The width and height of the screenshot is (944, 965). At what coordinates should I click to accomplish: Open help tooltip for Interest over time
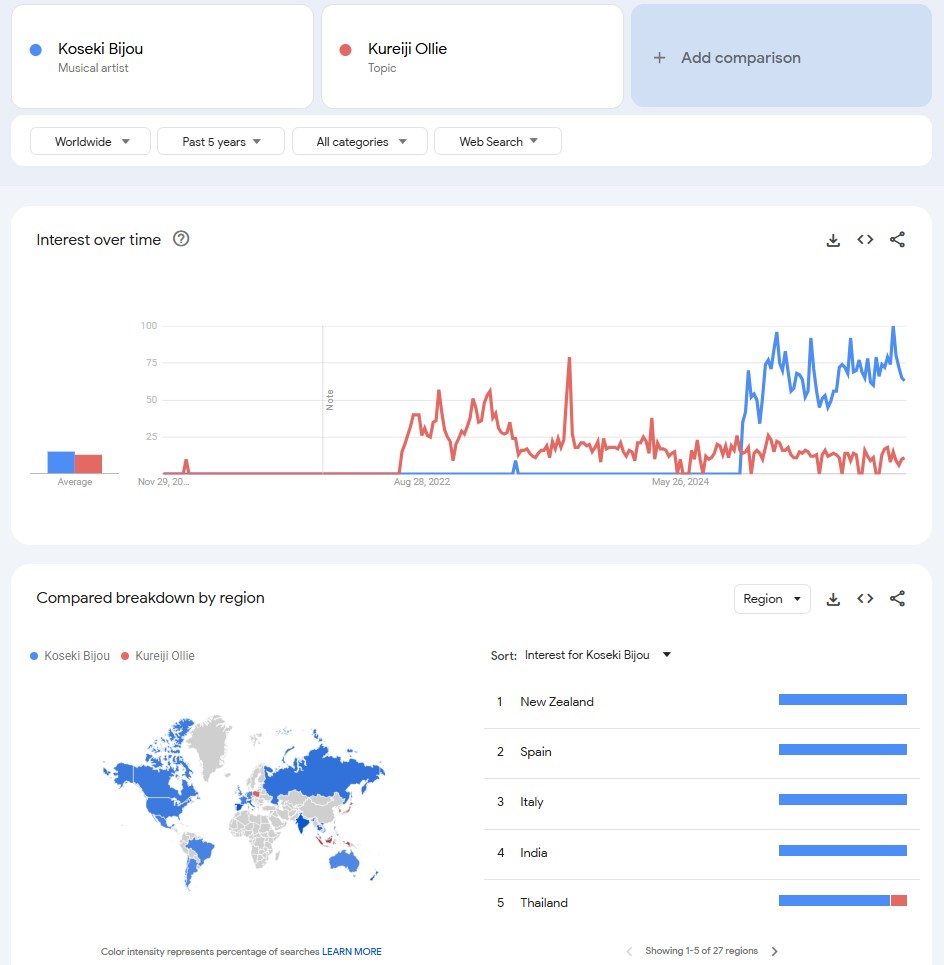(181, 239)
